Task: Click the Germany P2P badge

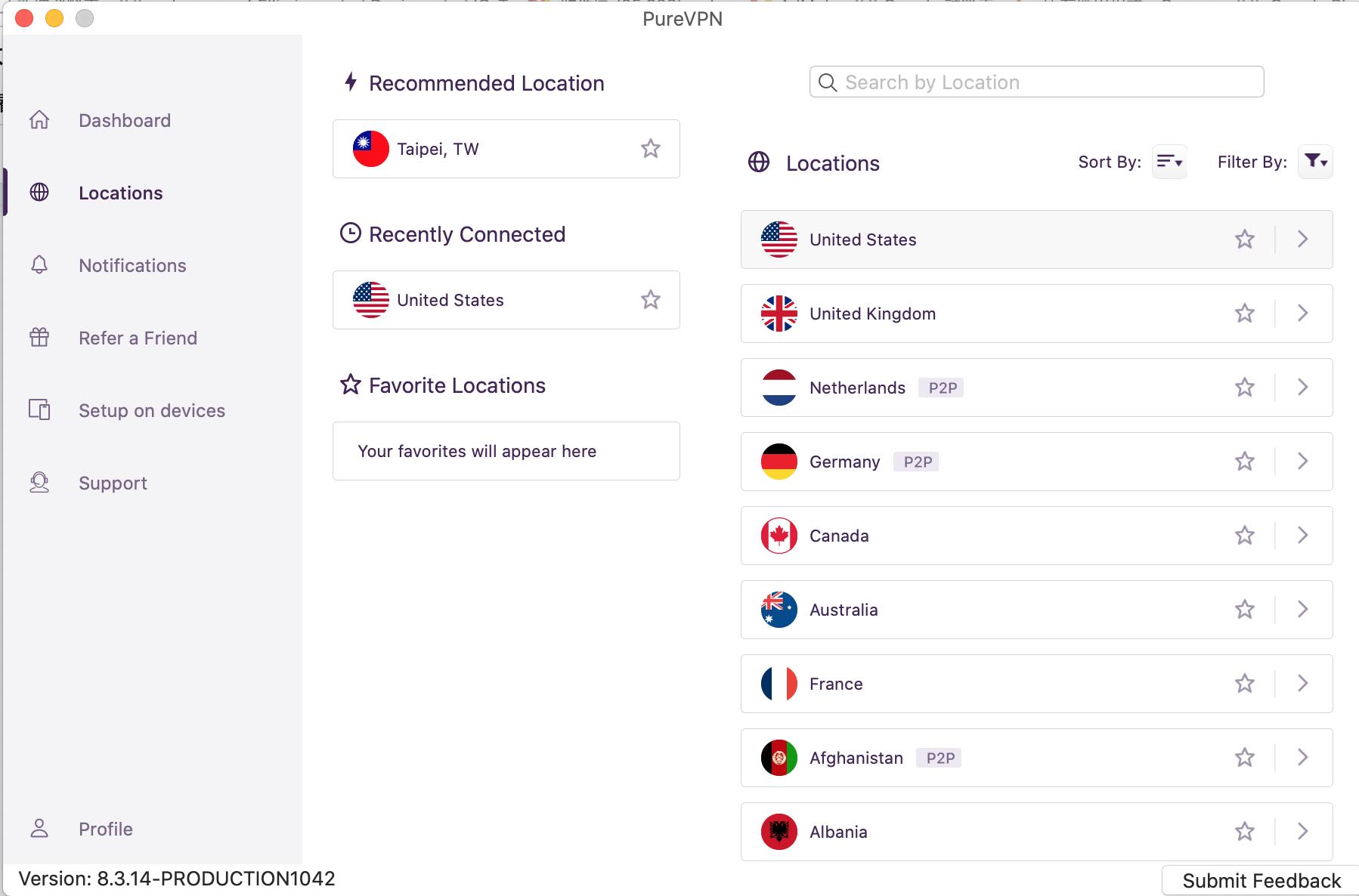Action: pyautogui.click(x=917, y=462)
